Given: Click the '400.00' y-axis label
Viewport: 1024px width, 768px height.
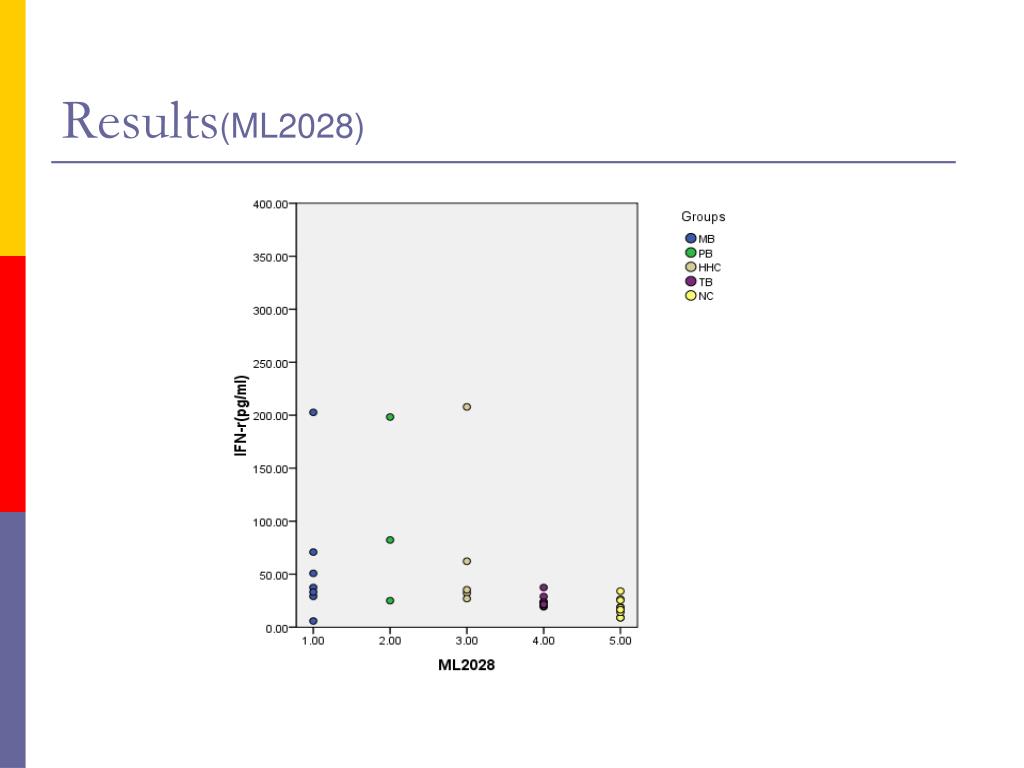Looking at the screenshot, I should 270,204.
